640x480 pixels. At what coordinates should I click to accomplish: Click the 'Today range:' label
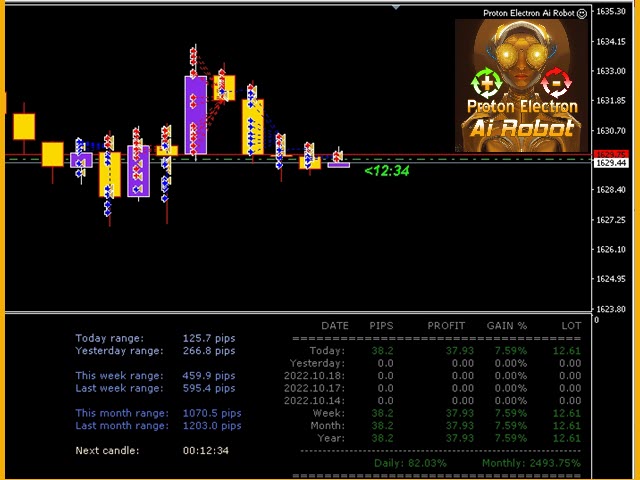click(109, 338)
